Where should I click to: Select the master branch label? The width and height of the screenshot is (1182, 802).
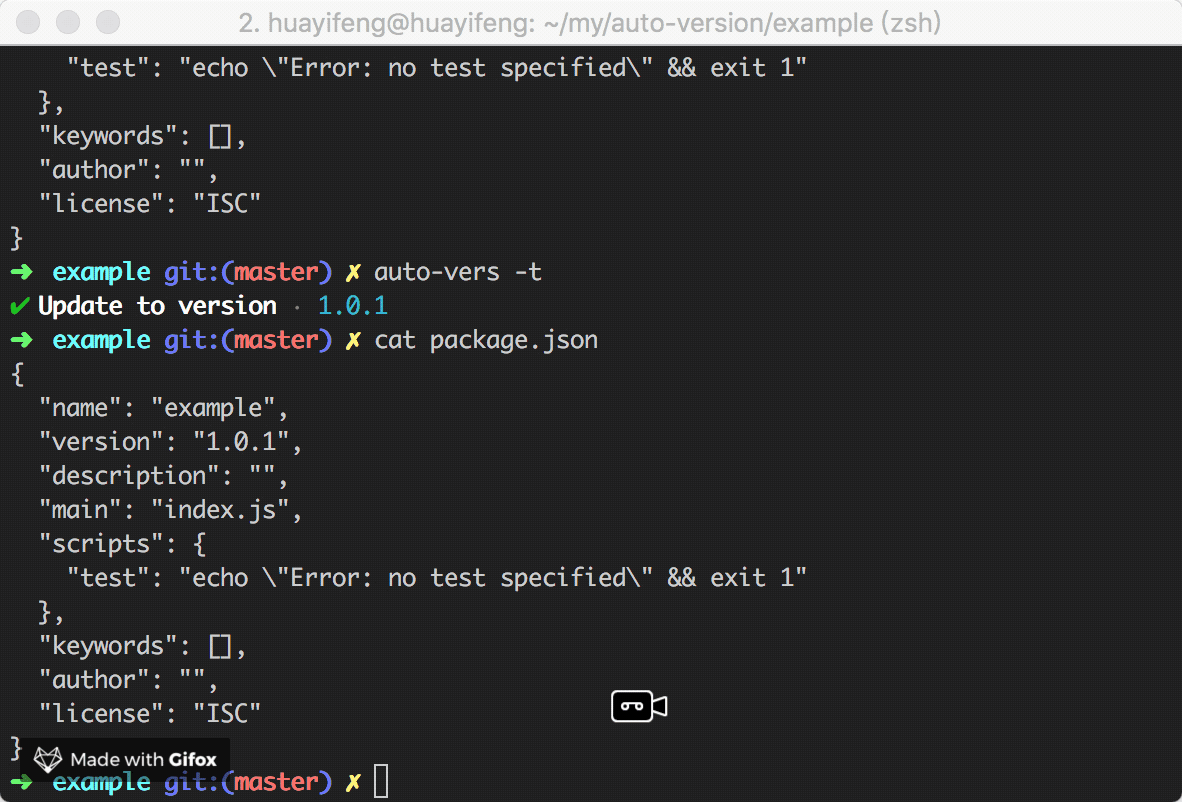[x=276, y=271]
